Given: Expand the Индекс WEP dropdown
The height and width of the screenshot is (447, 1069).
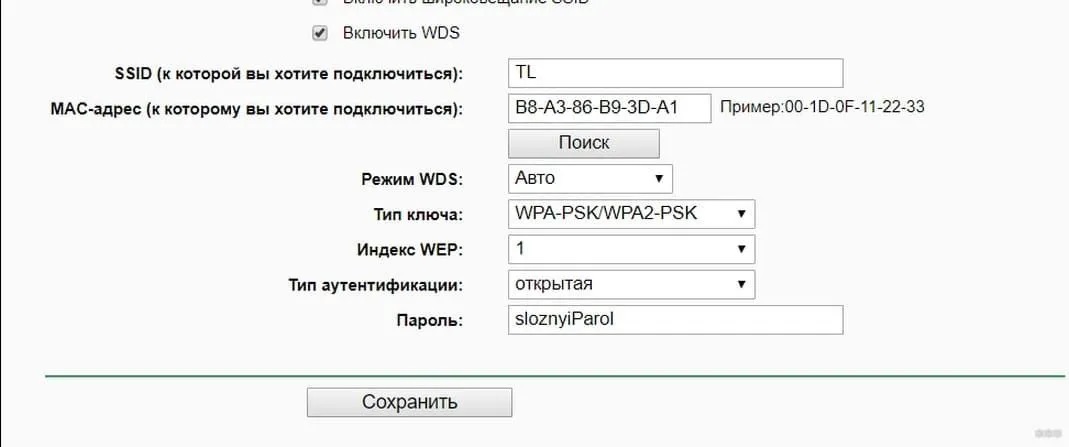Looking at the screenshot, I should [631, 249].
